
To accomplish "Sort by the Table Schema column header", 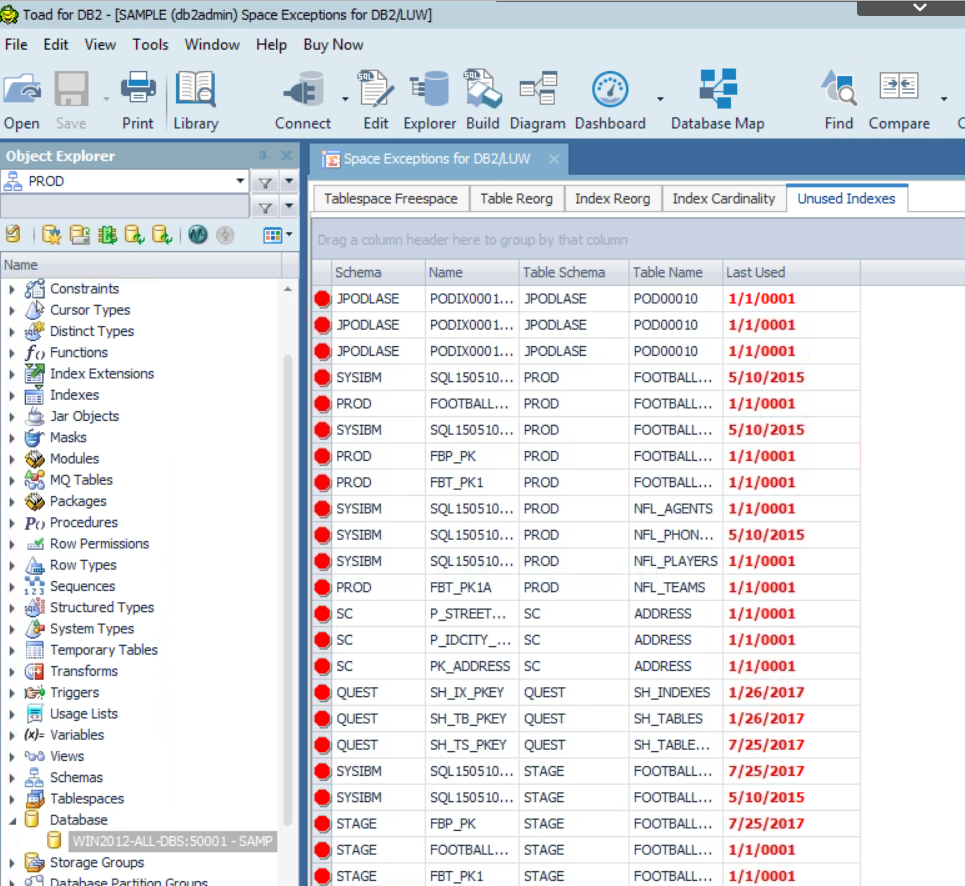I will tap(574, 273).
